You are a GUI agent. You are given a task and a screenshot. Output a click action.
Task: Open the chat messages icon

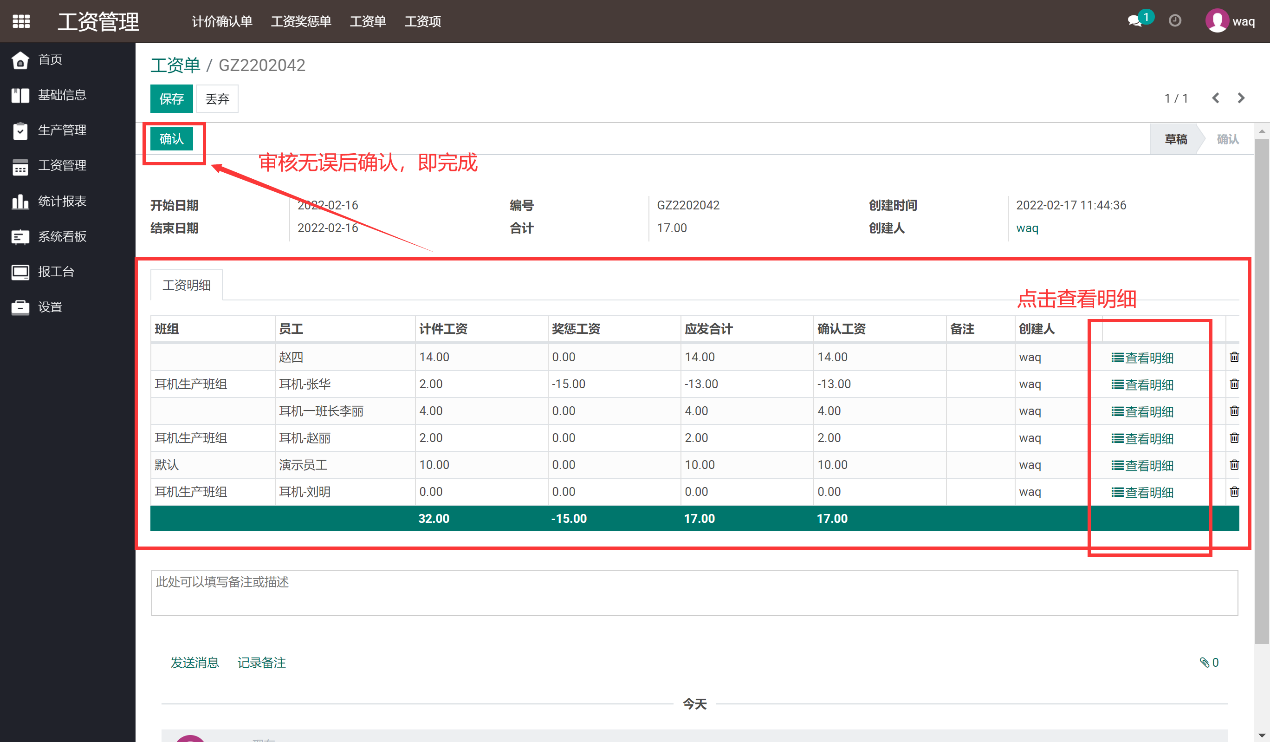[x=1135, y=21]
